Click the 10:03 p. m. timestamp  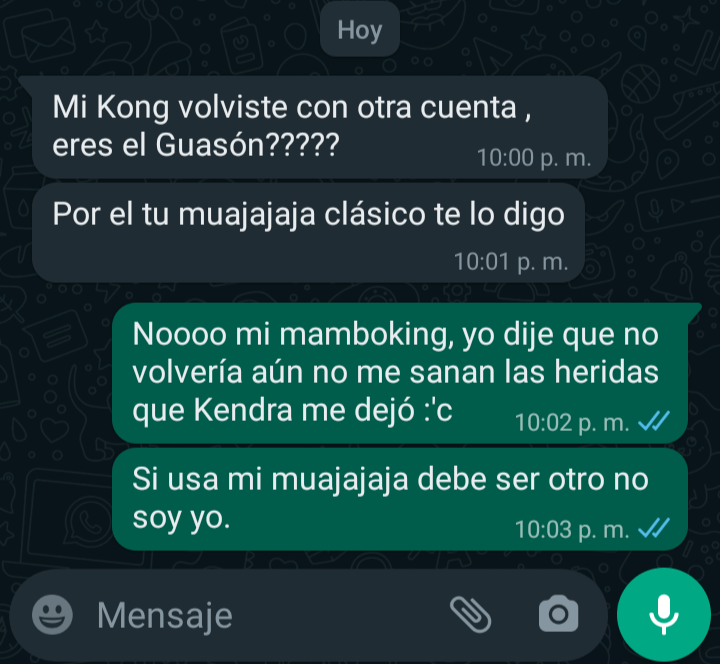tap(572, 529)
